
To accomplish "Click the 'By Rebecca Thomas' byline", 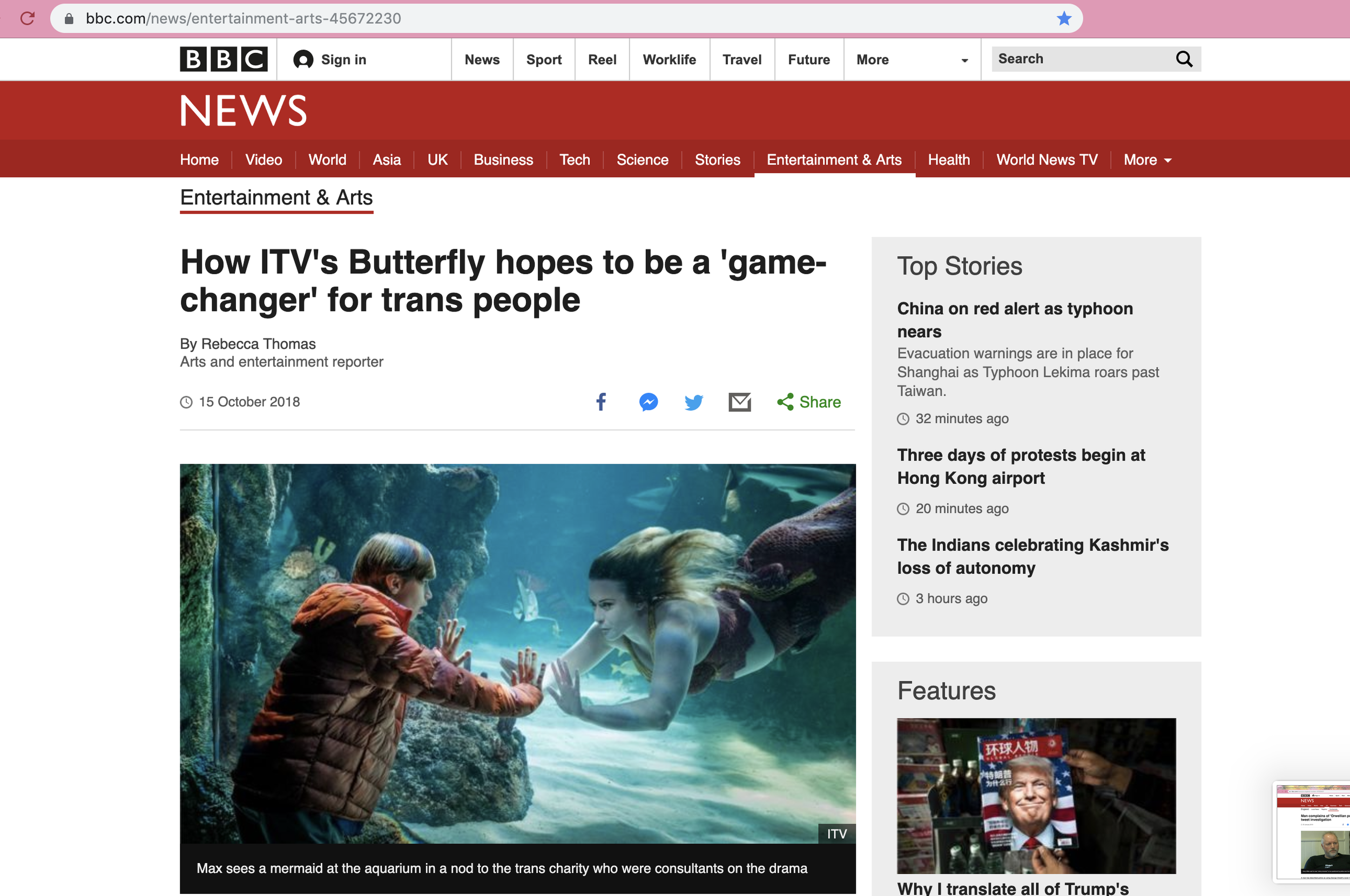I will click(x=247, y=343).
